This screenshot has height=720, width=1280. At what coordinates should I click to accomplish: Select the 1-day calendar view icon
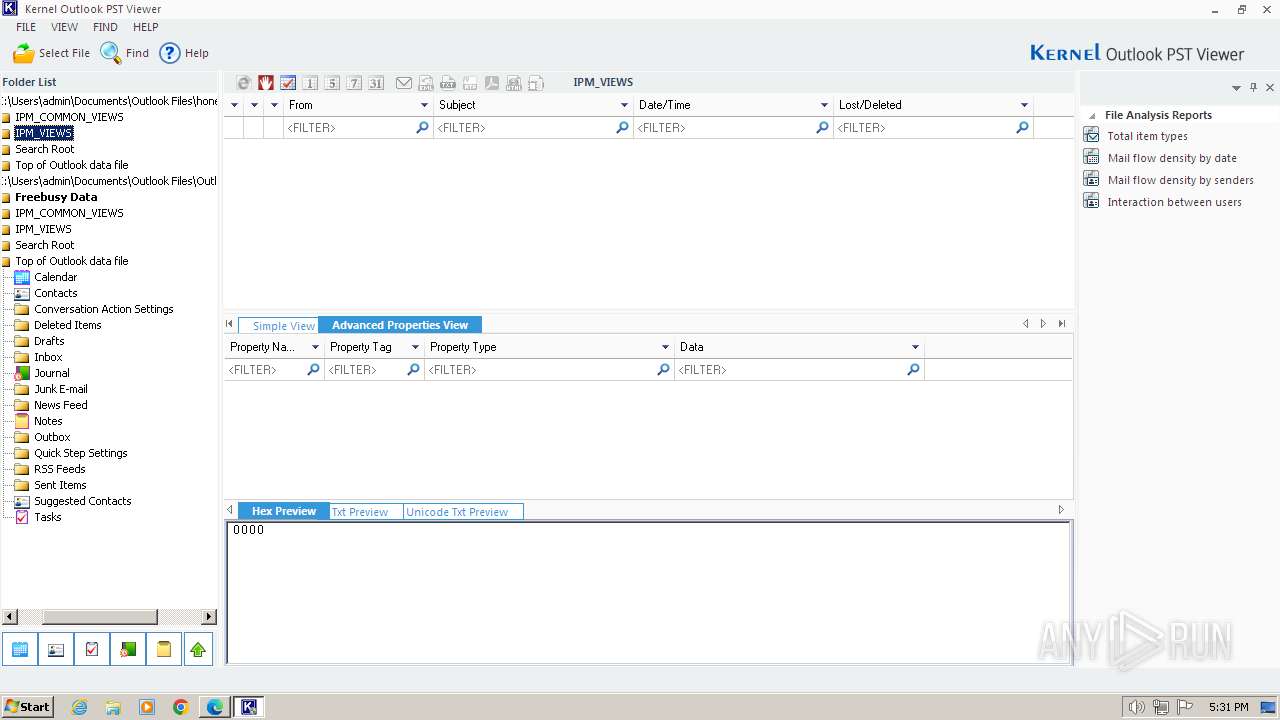(310, 83)
